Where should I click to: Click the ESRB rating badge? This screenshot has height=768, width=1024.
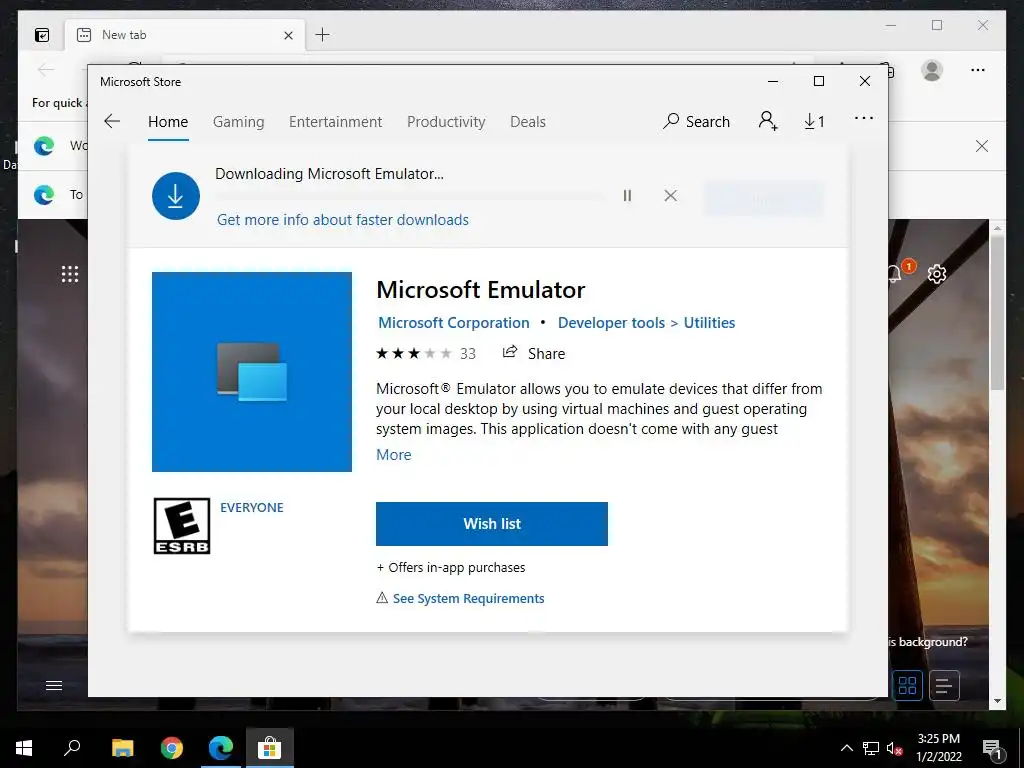[x=182, y=526]
